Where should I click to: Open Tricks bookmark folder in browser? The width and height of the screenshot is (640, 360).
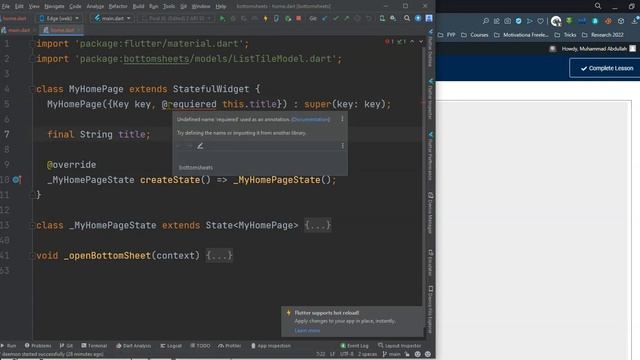[565, 35]
